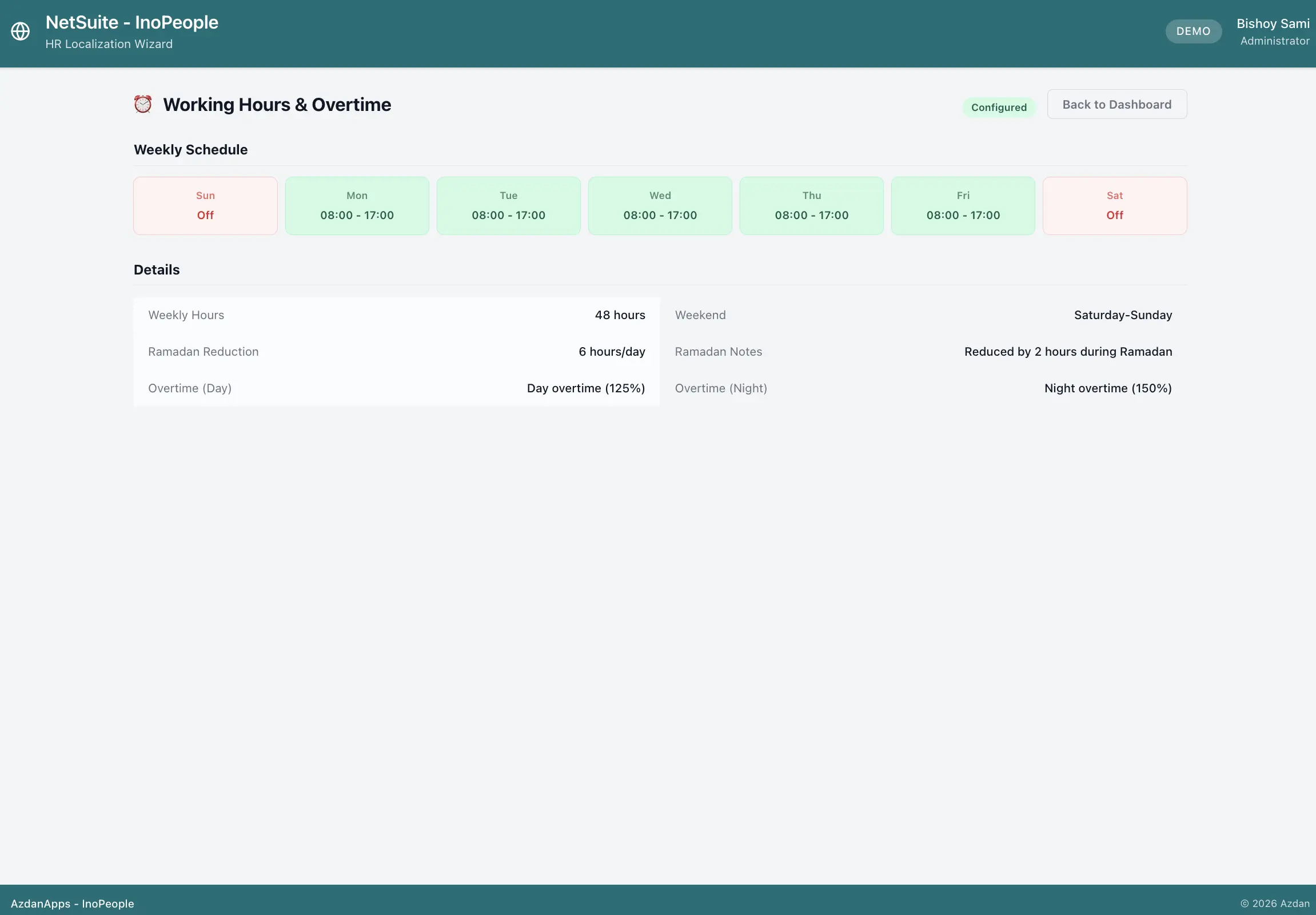The height and width of the screenshot is (915, 1316).
Task: Click the 48 hours value
Action: [x=620, y=315]
